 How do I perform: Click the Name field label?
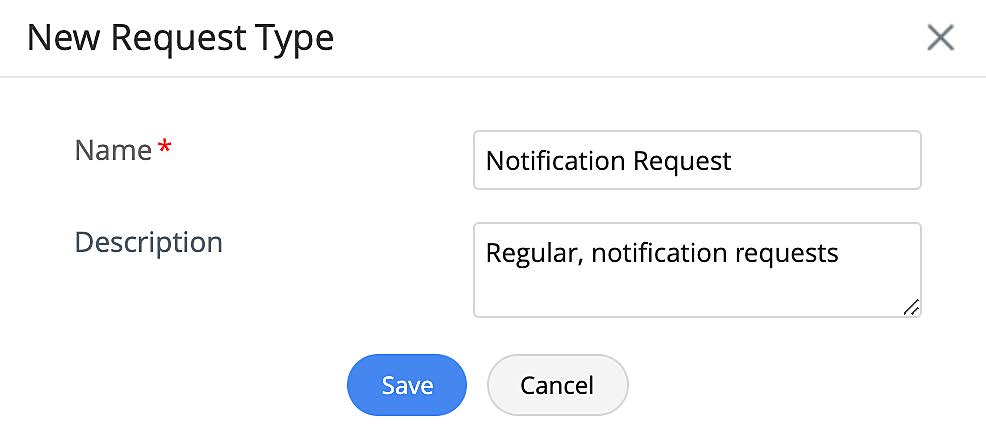(113, 151)
